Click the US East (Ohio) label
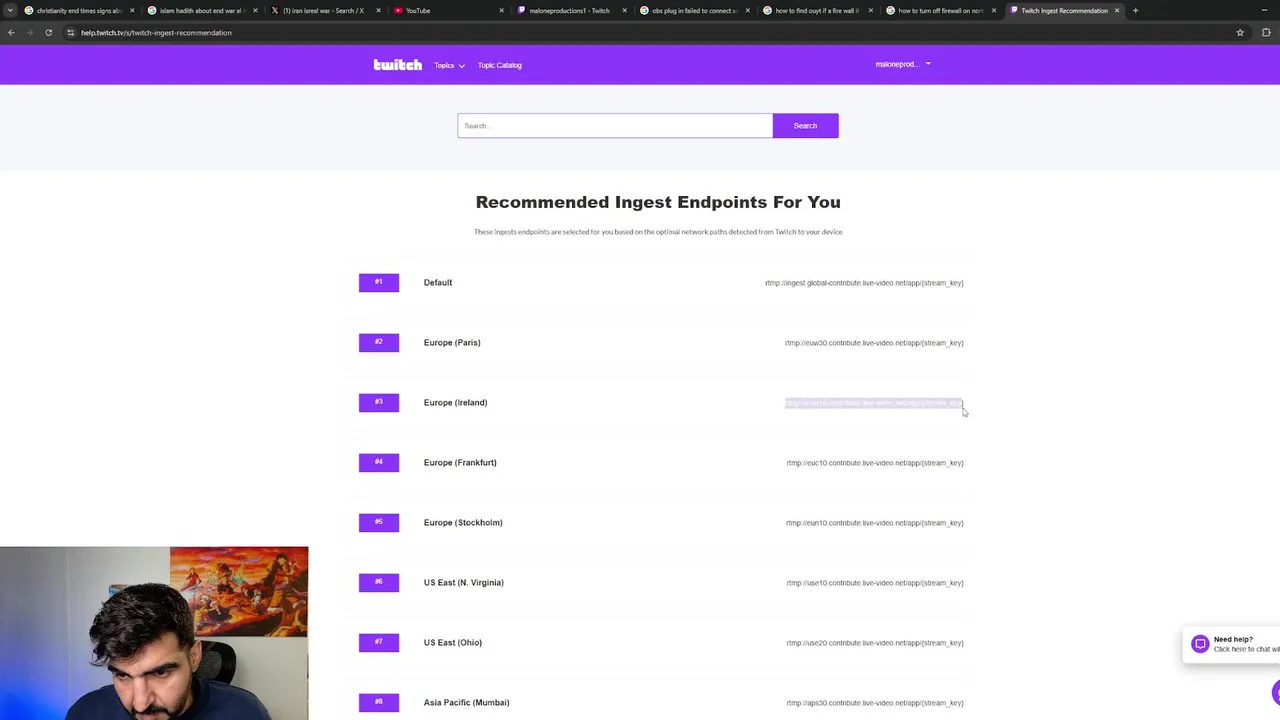This screenshot has height=720, width=1280. (453, 642)
